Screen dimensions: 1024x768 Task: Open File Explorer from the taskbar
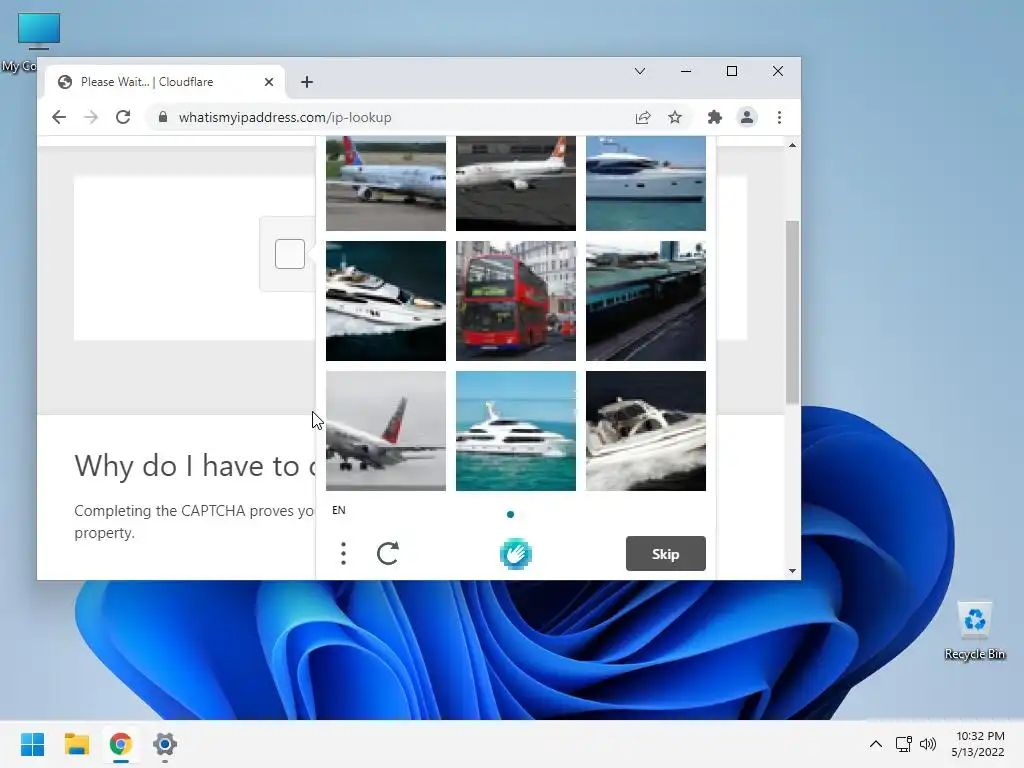point(76,744)
